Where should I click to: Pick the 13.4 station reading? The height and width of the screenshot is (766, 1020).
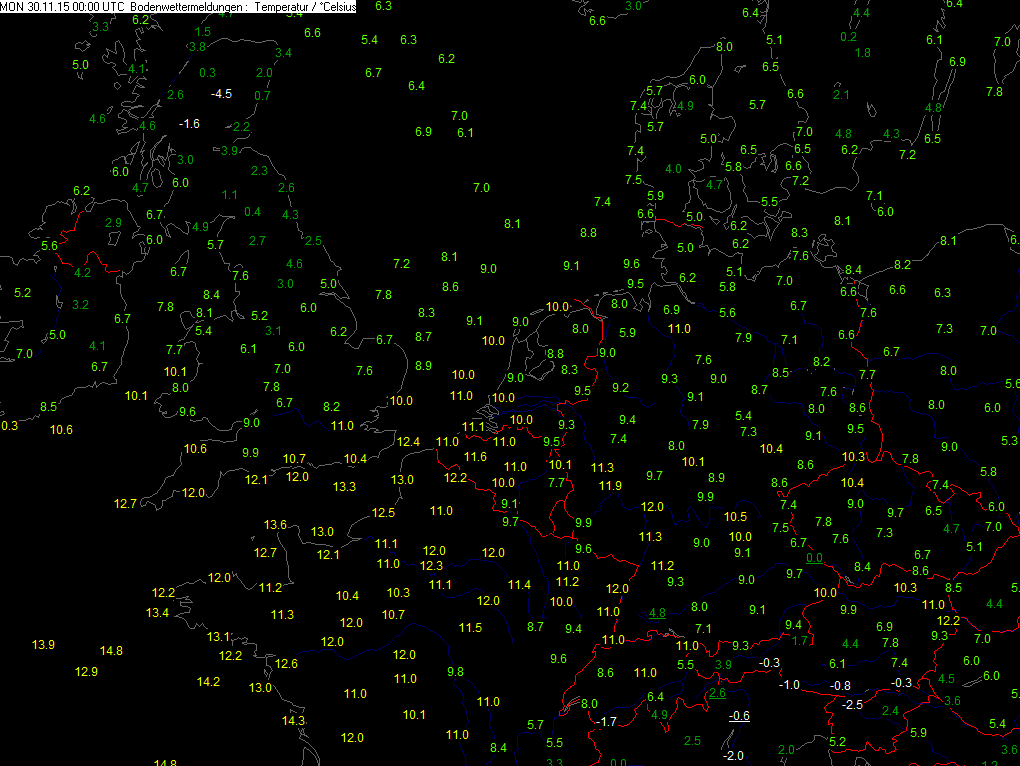point(157,613)
